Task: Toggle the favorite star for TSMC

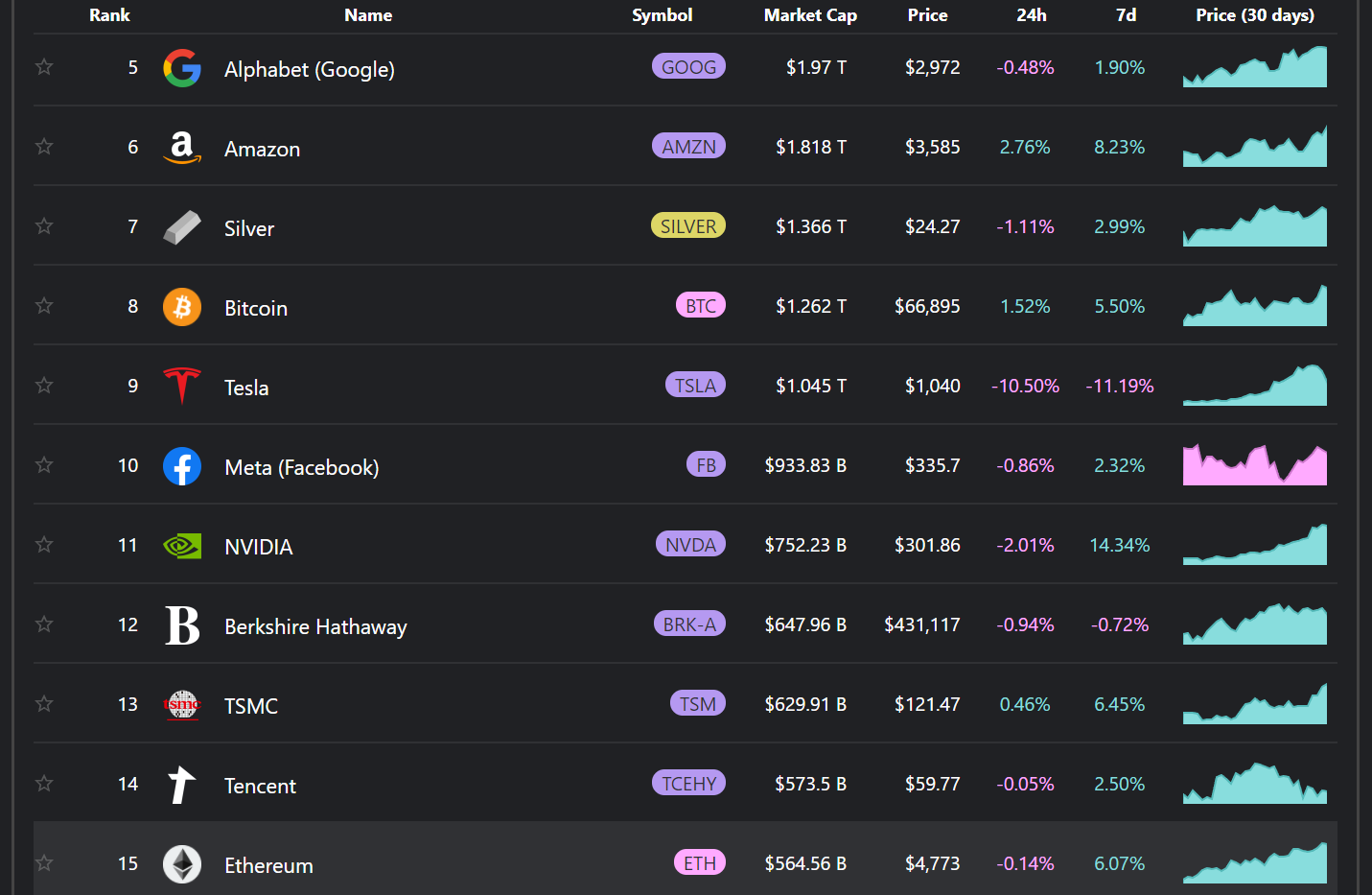Action: tap(44, 704)
